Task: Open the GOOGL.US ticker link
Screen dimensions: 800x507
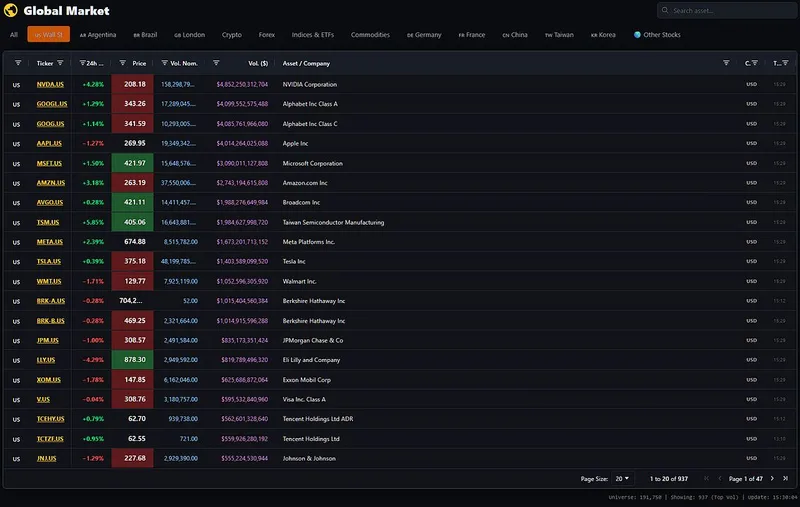Action: (x=52, y=104)
